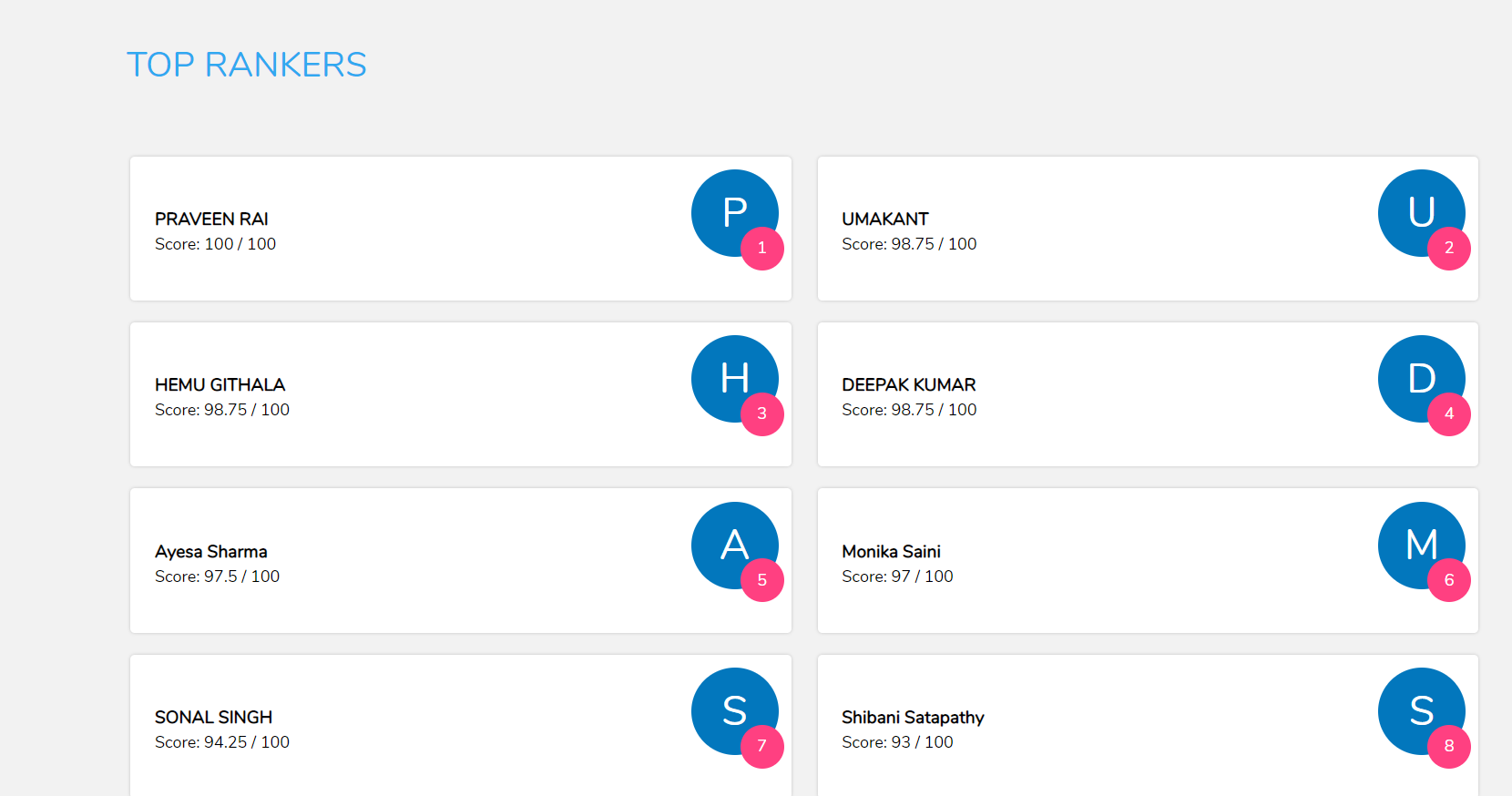1512x796 pixels.
Task: Click the pink rank 1 badge
Action: pos(762,249)
